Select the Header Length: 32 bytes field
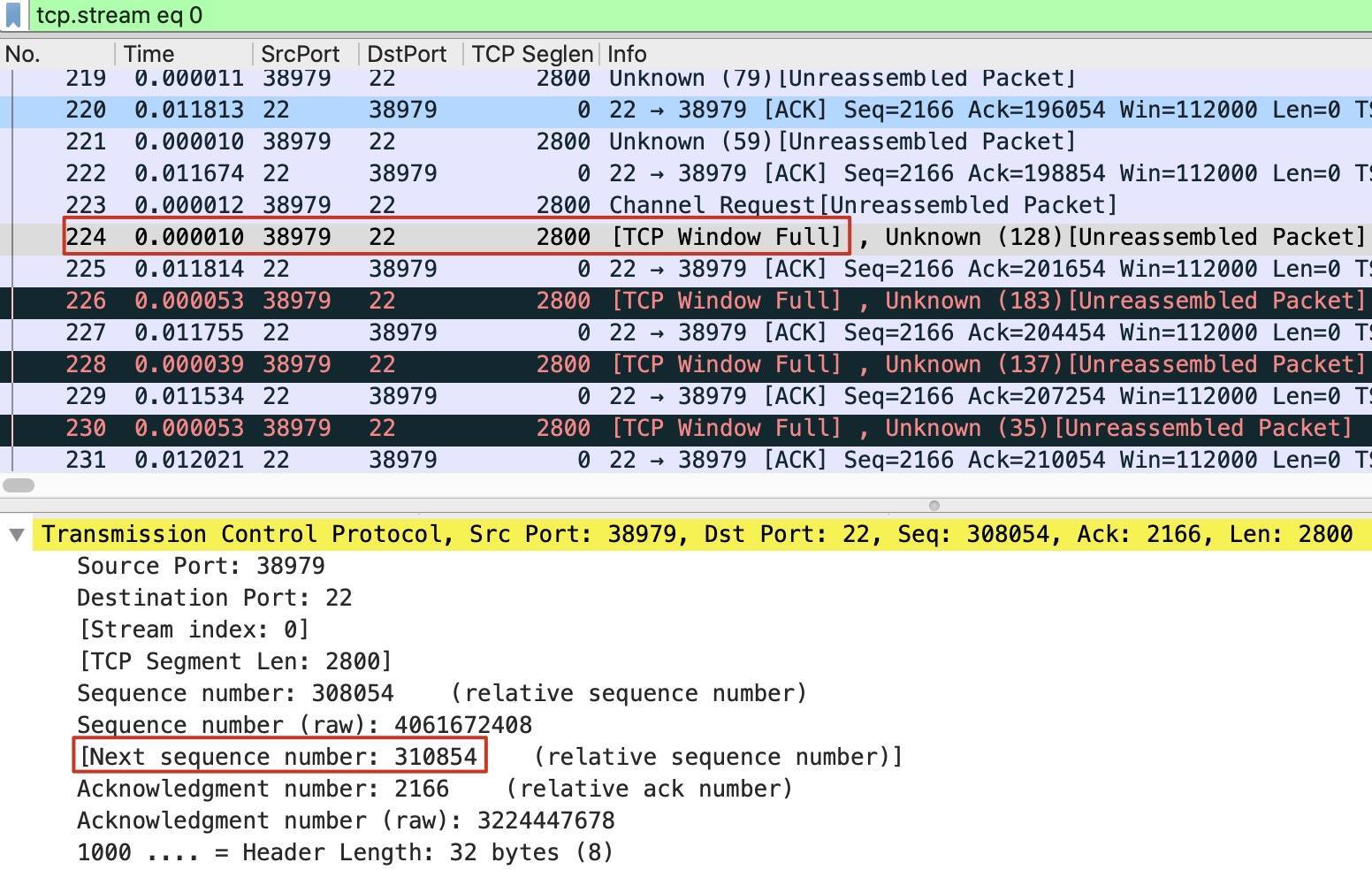The image size is (1372, 870). 345,852
